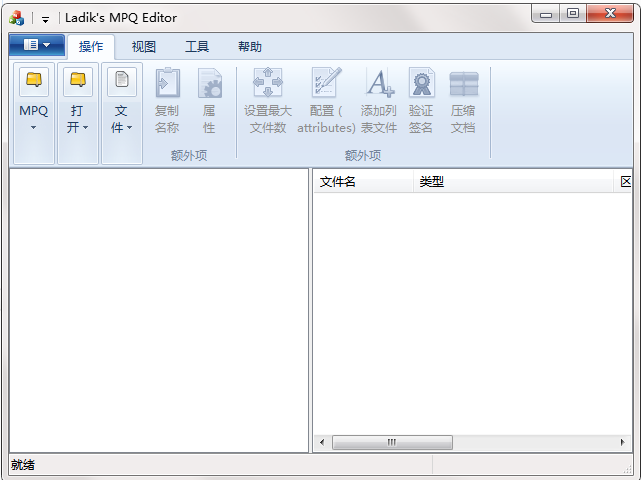Click the horizontal scrollbar thumb
This screenshot has height=480, width=641.
coord(392,442)
